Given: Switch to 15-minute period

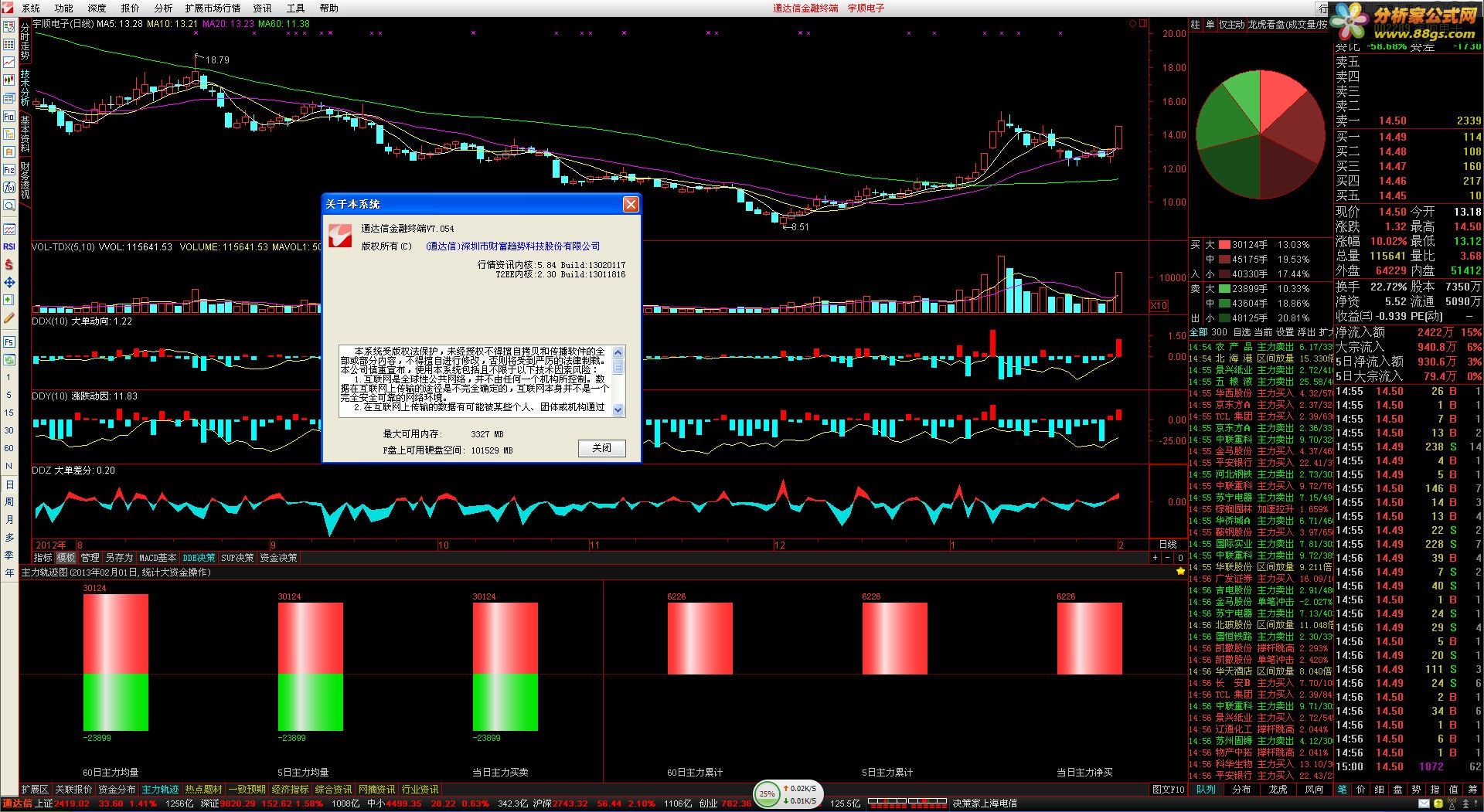Looking at the screenshot, I should [9, 413].
